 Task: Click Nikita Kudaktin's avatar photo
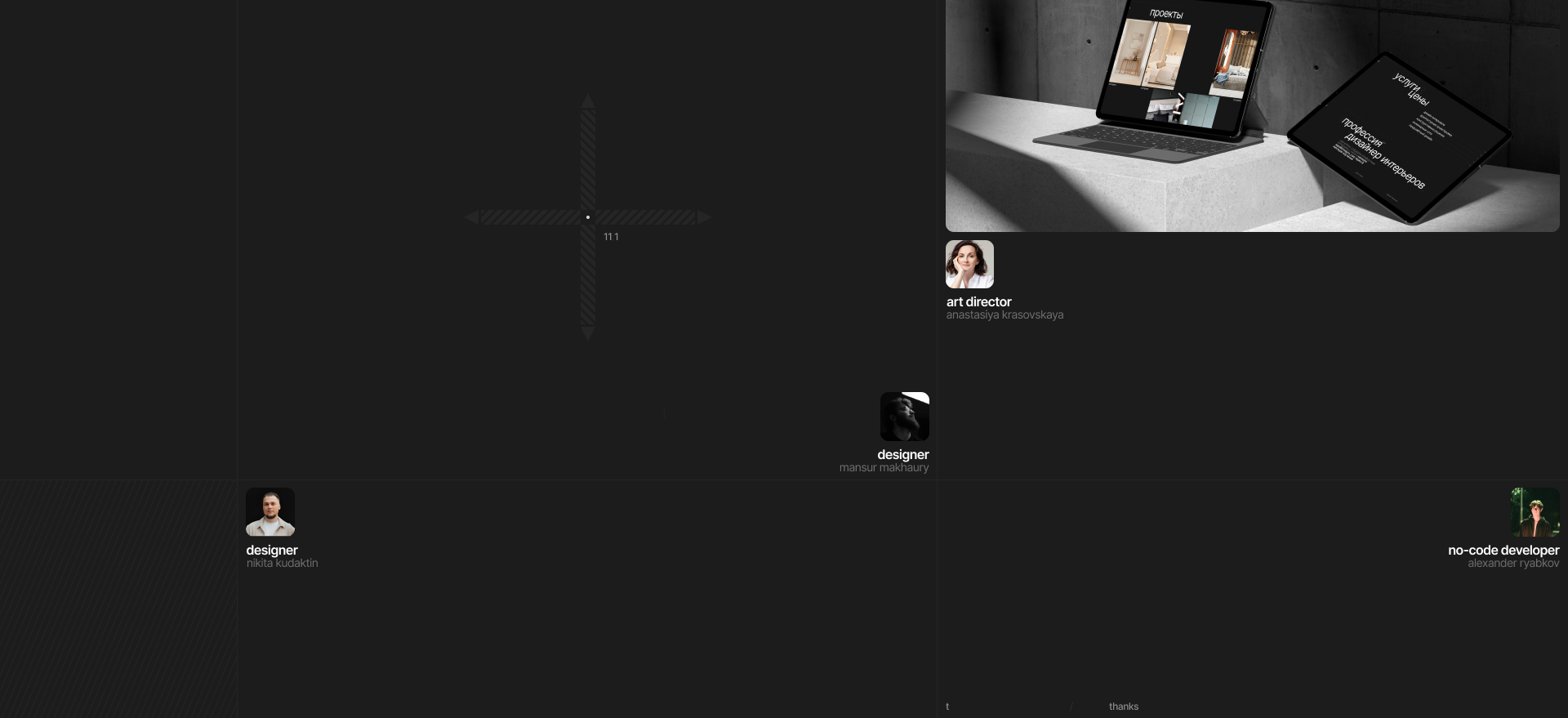click(x=270, y=512)
